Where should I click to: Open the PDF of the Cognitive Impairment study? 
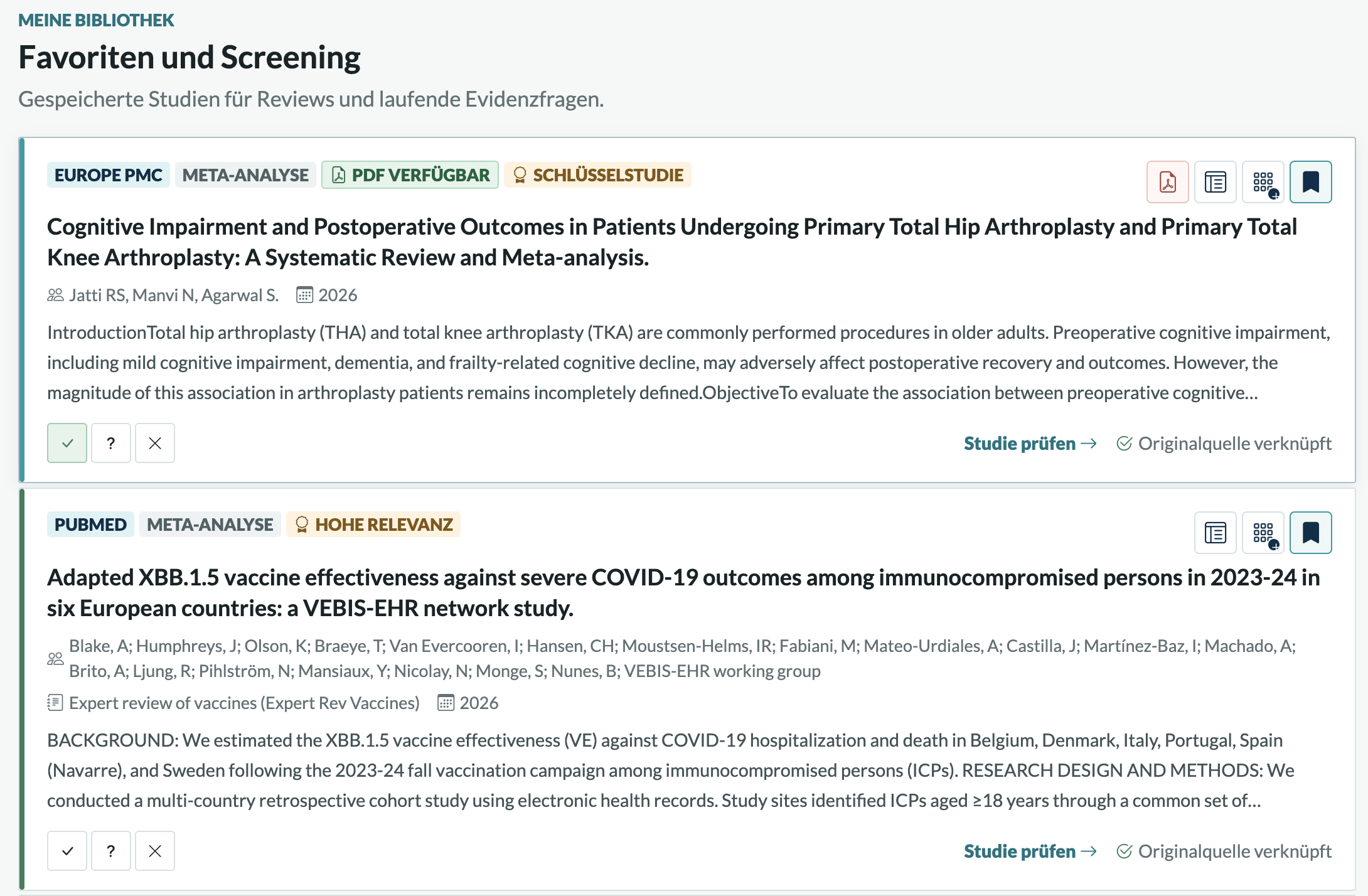tap(1167, 182)
